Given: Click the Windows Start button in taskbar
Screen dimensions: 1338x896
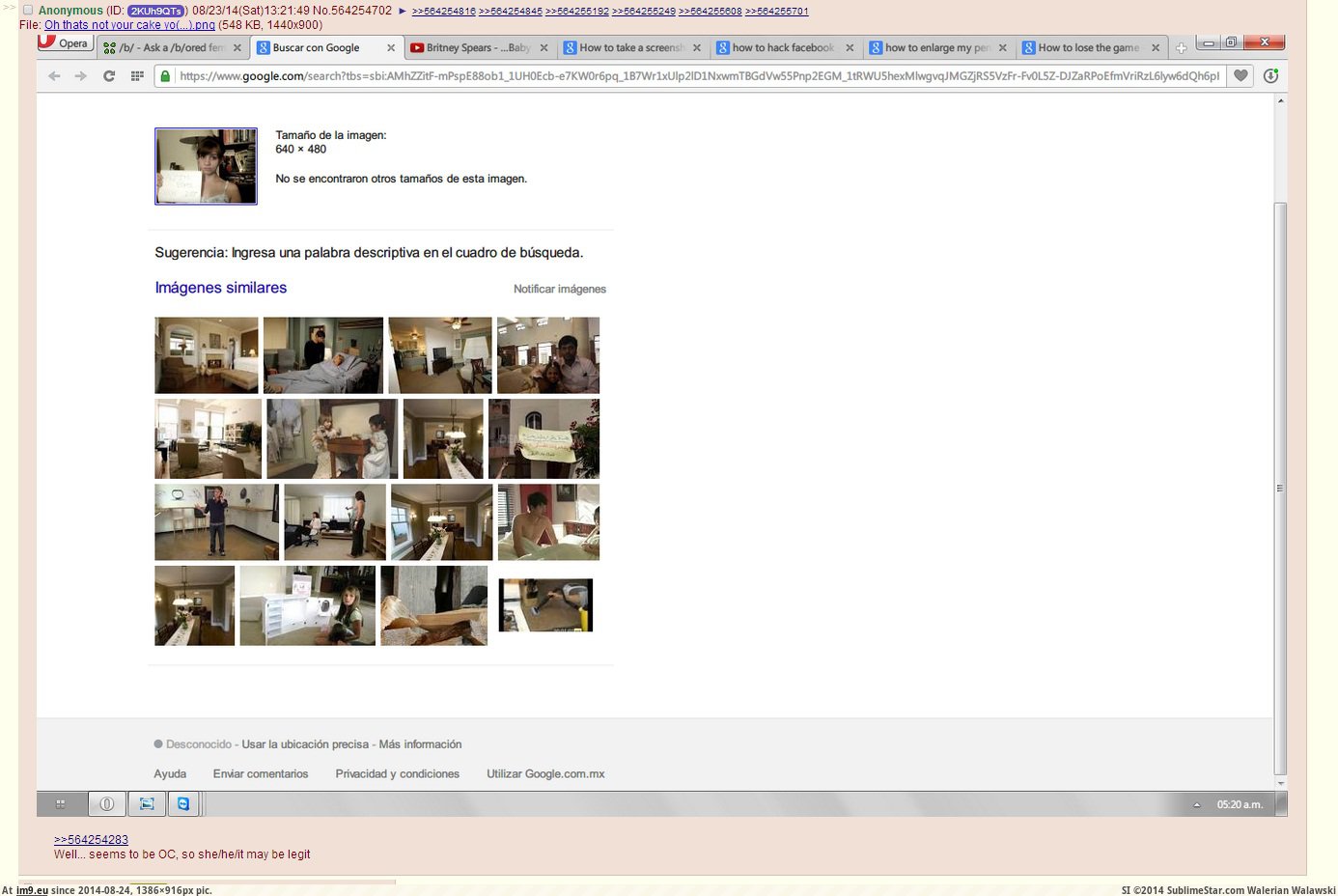Looking at the screenshot, I should (60, 803).
